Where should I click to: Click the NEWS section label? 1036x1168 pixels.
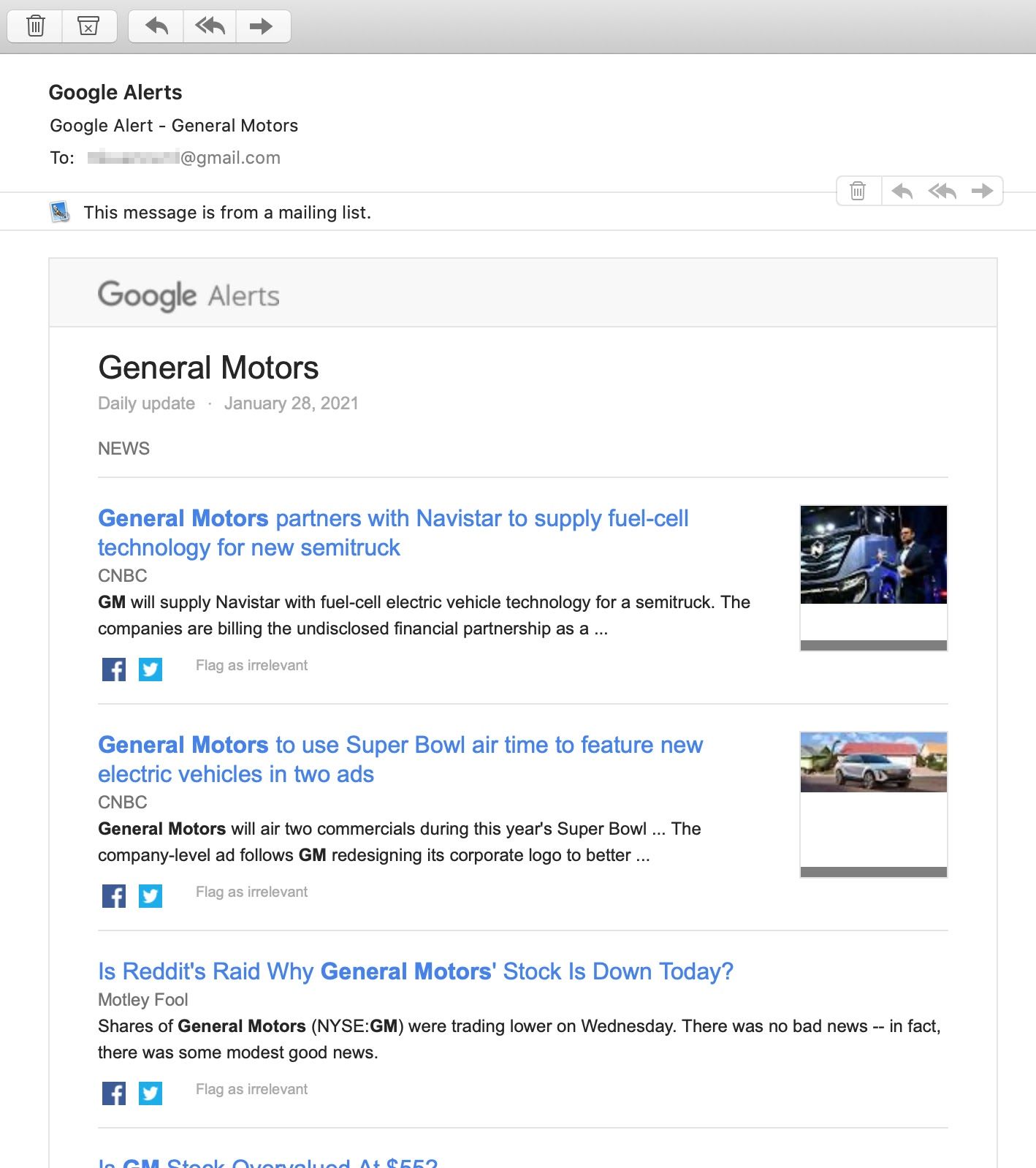(x=124, y=448)
